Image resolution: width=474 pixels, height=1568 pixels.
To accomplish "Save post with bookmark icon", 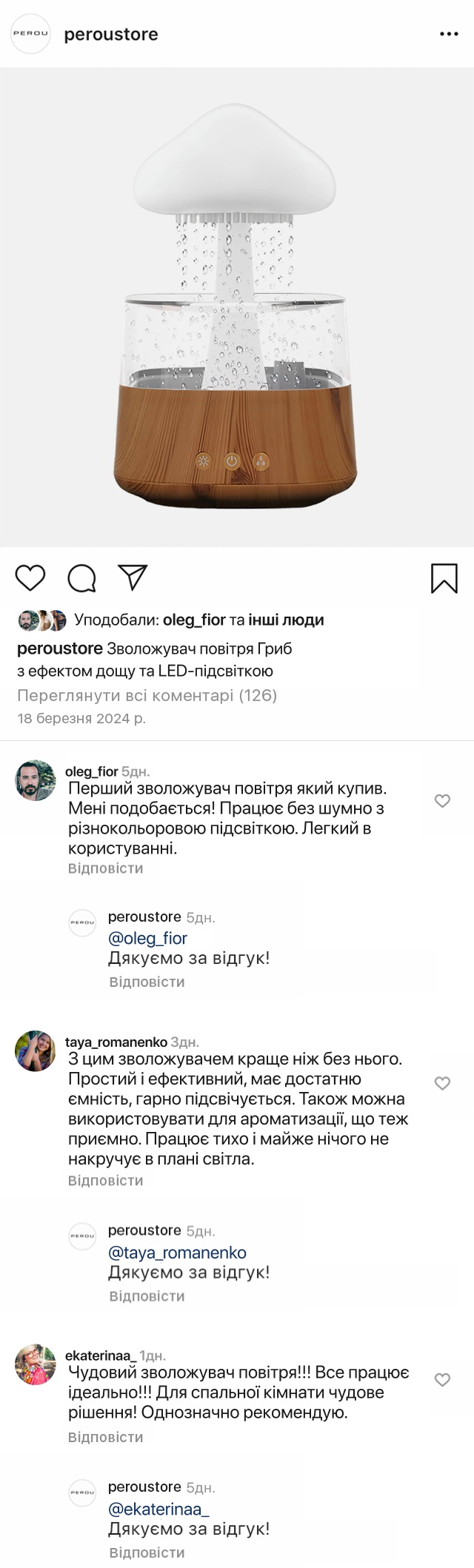I will point(444,578).
